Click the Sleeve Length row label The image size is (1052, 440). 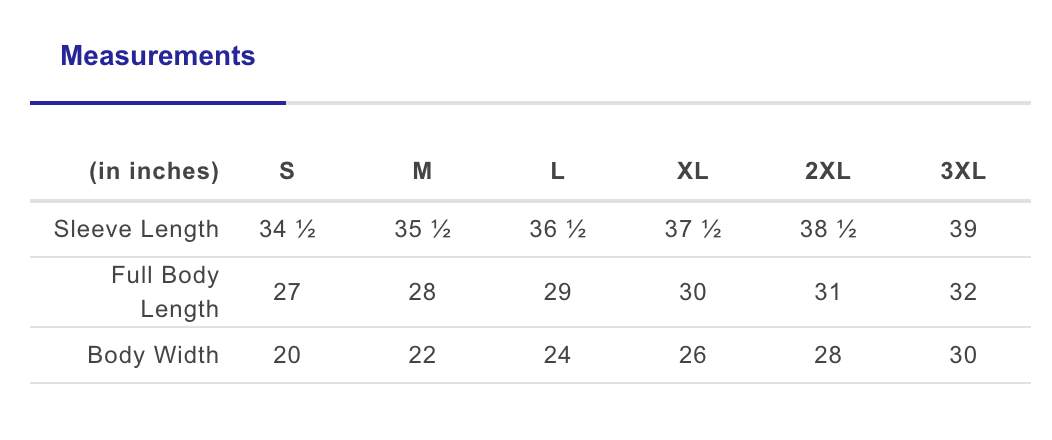136,230
